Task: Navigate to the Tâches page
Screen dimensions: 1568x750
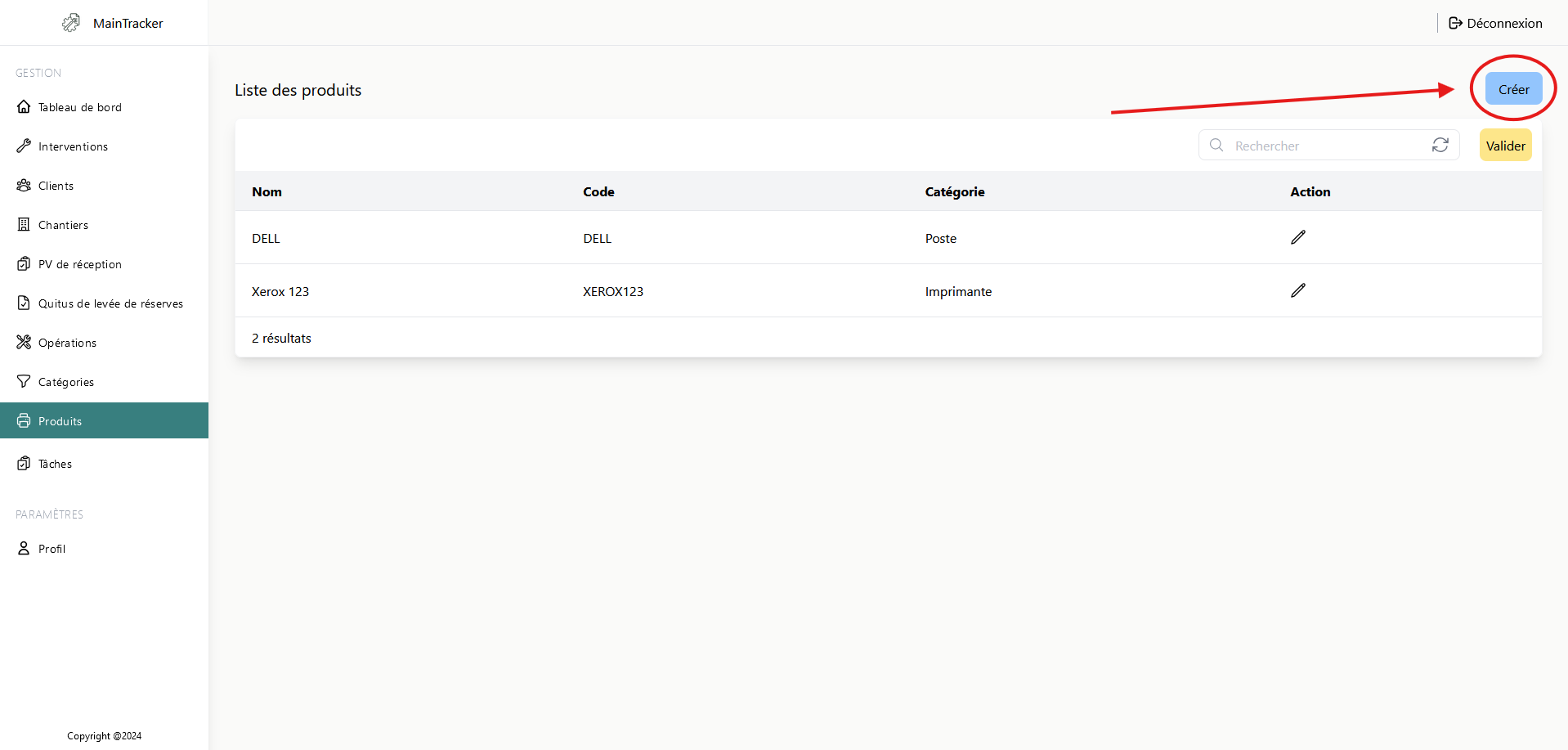Action: (55, 464)
